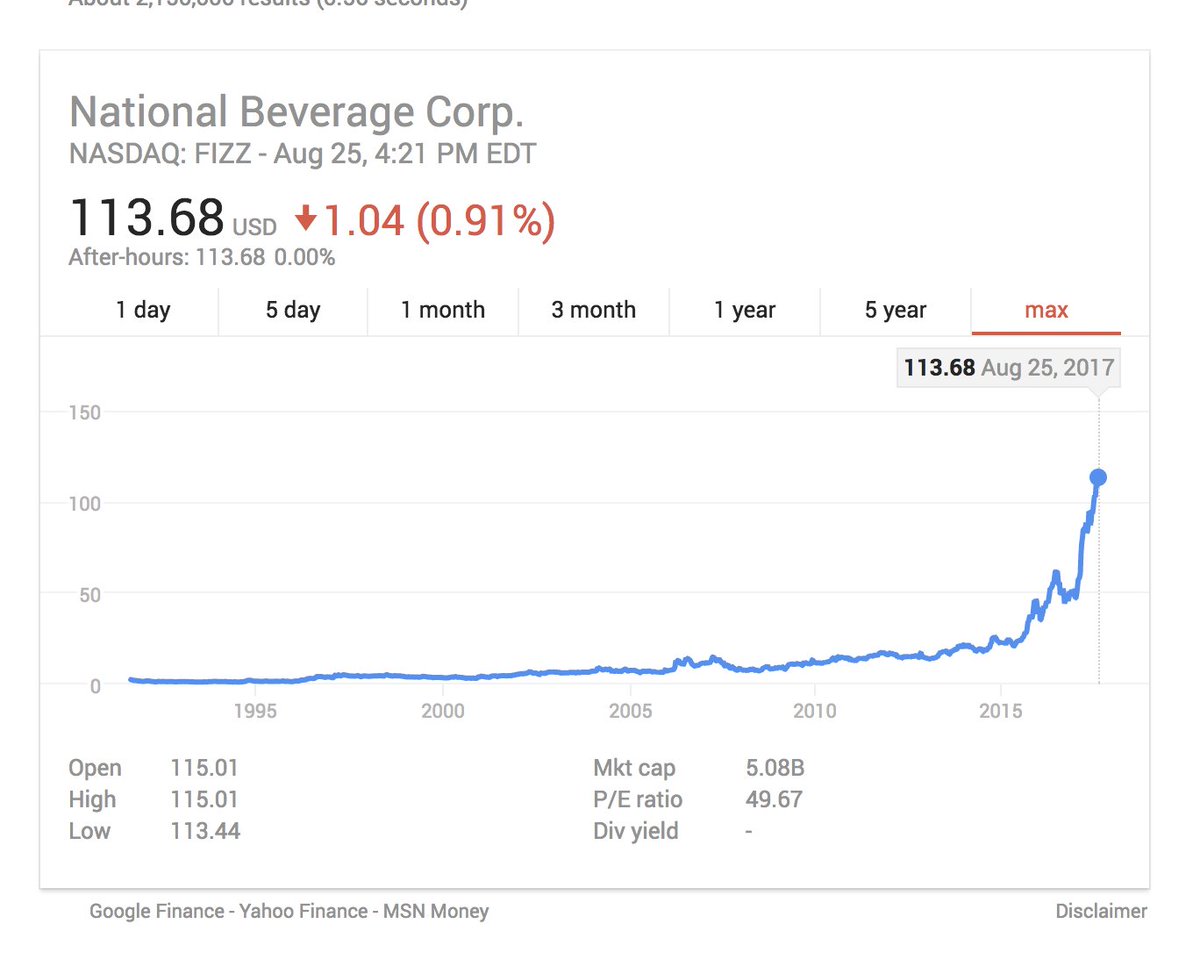The image size is (1200, 967).
Task: Open MSN Money link
Action: click(436, 911)
